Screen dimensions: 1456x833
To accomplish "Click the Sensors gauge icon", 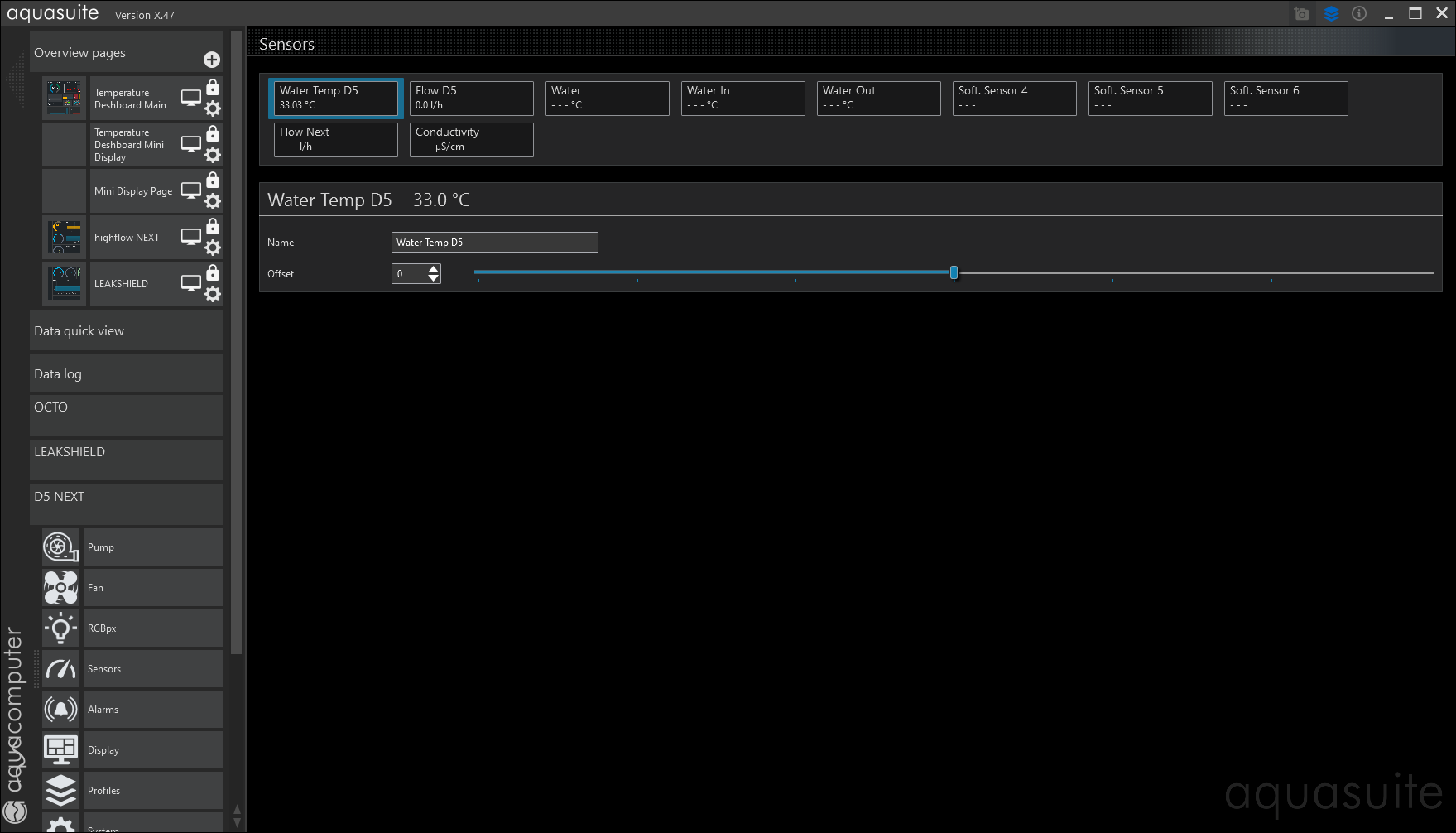I will [61, 669].
